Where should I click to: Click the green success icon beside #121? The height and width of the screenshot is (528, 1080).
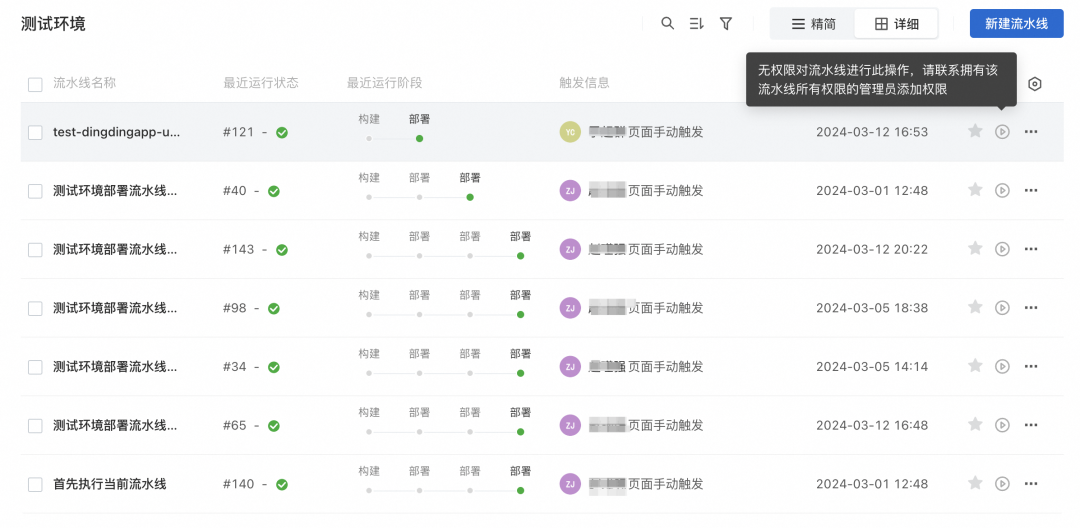282,133
